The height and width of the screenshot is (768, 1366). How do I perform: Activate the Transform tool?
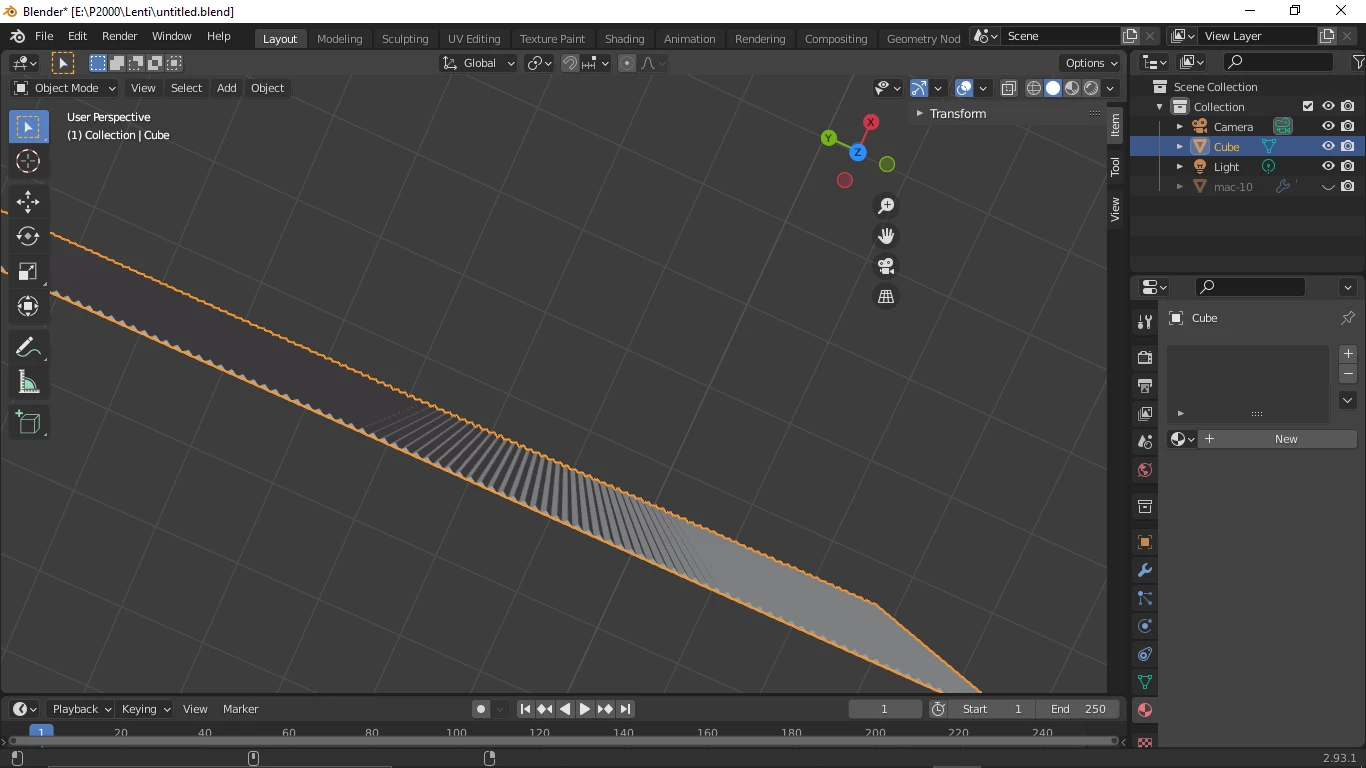28,306
